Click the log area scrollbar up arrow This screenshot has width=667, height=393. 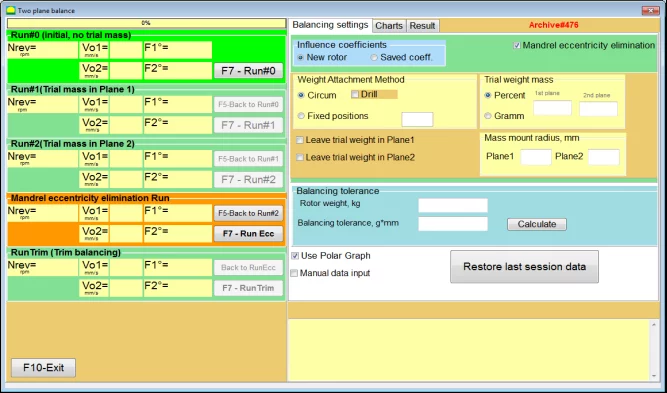click(655, 325)
